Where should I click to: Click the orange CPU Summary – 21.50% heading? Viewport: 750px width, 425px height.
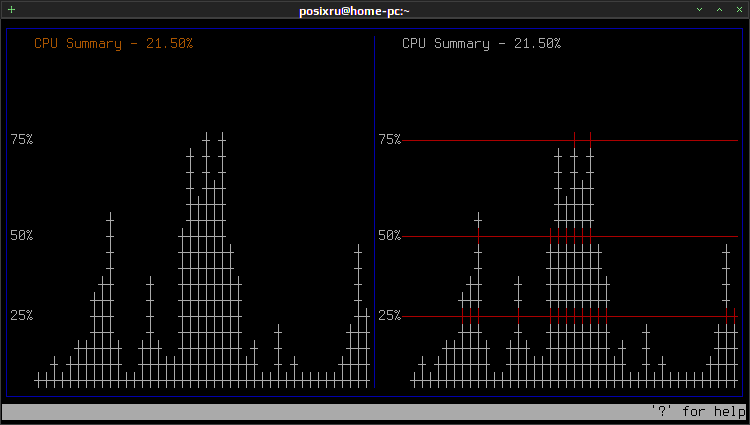114,44
